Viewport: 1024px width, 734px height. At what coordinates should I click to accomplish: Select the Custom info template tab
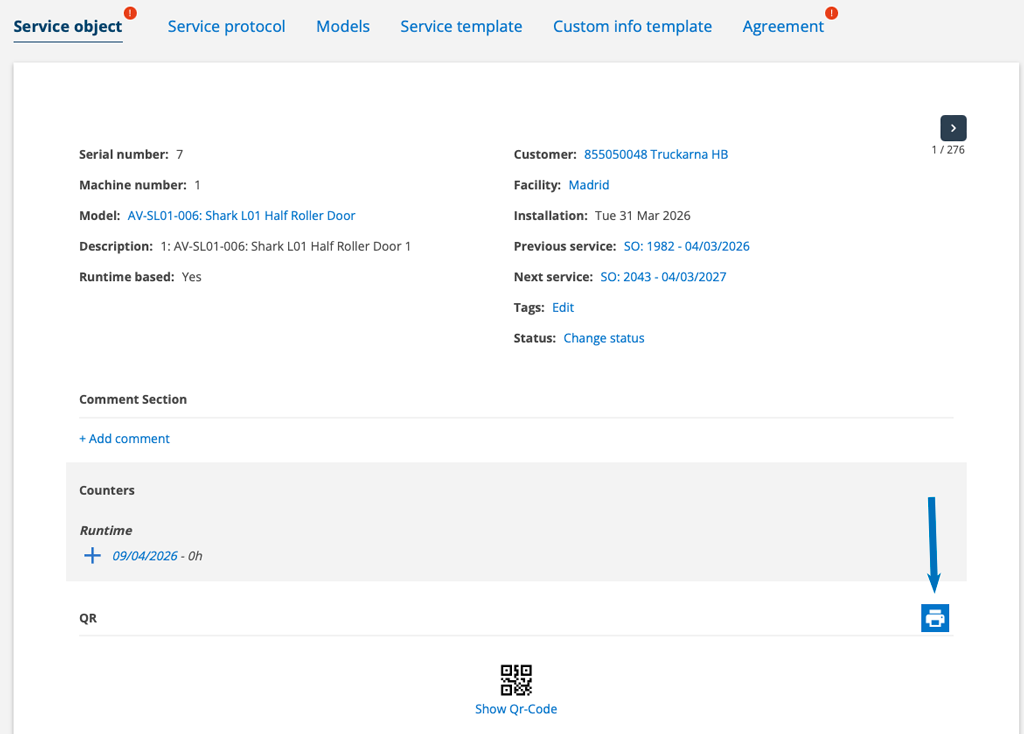[632, 26]
